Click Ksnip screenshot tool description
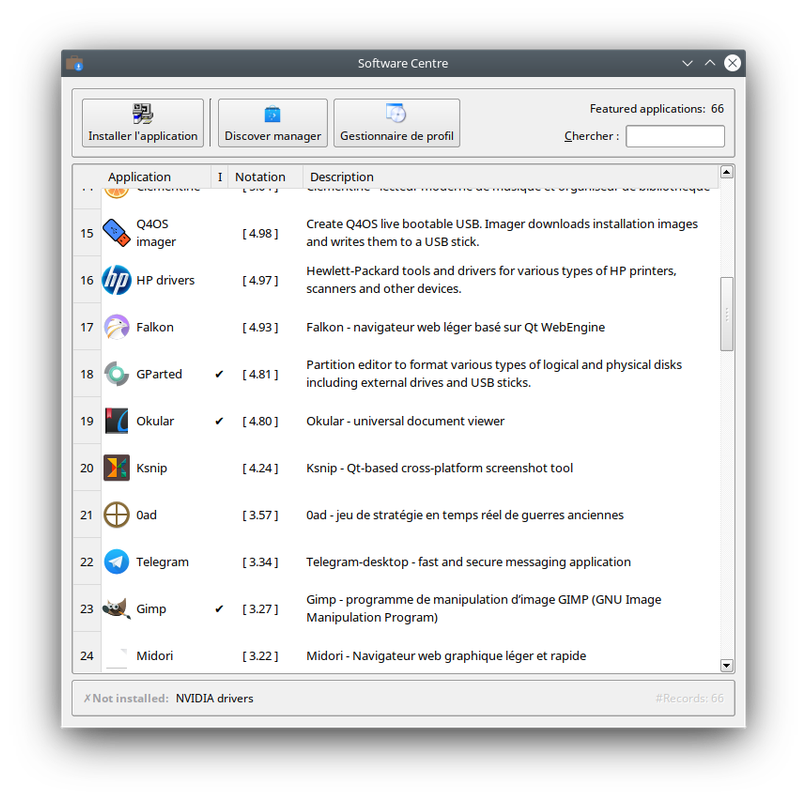Screen dimensions: 807x800 click(440, 468)
